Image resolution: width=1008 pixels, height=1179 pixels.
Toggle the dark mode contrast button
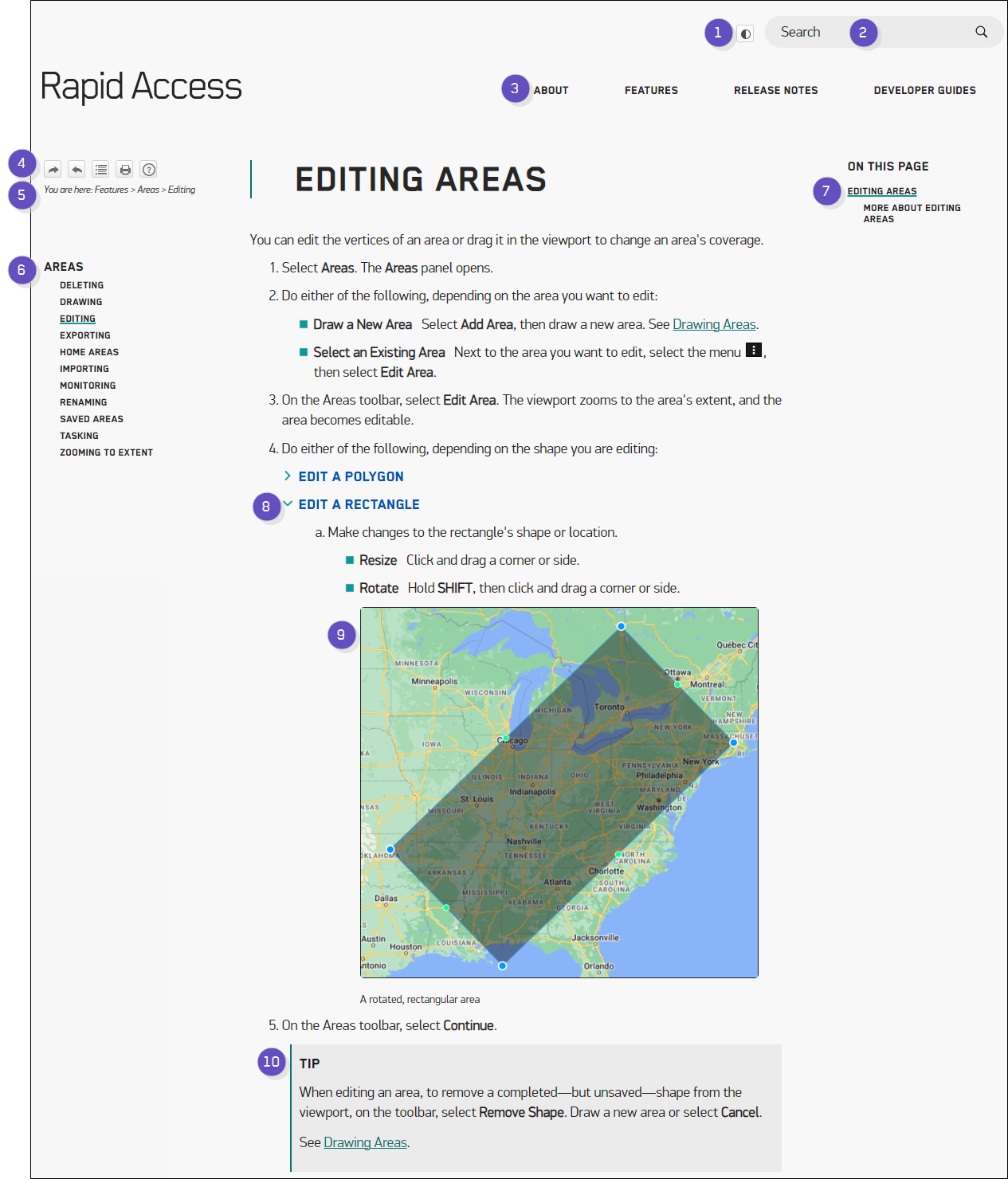click(x=746, y=33)
